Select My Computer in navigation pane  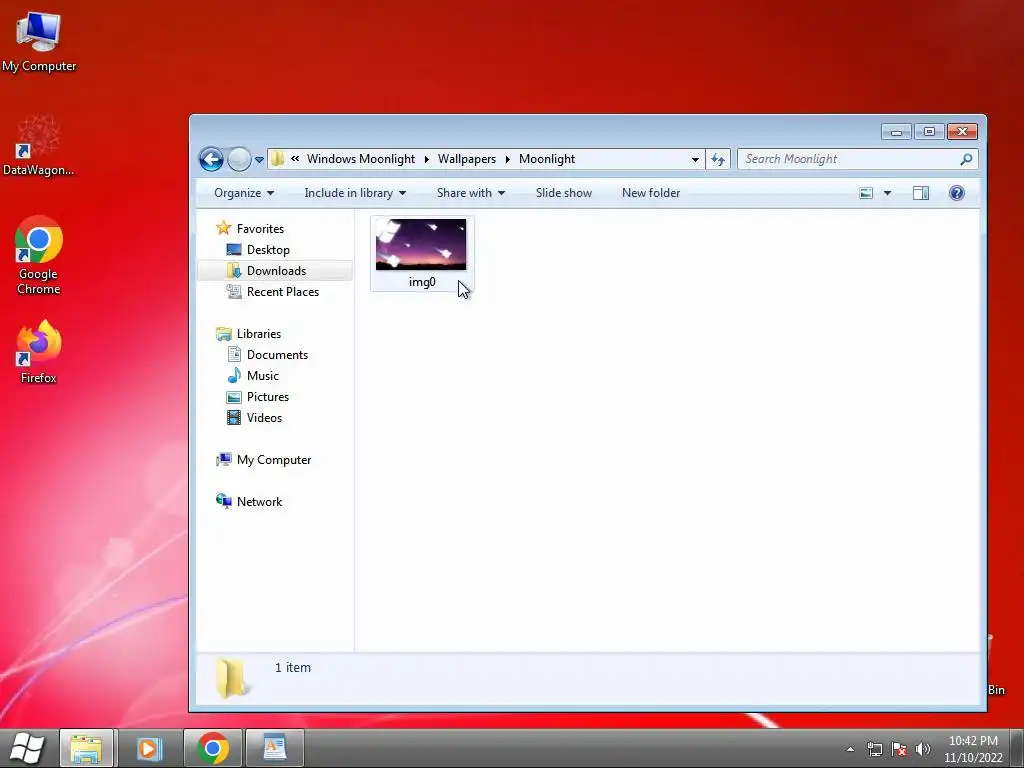[274, 460]
